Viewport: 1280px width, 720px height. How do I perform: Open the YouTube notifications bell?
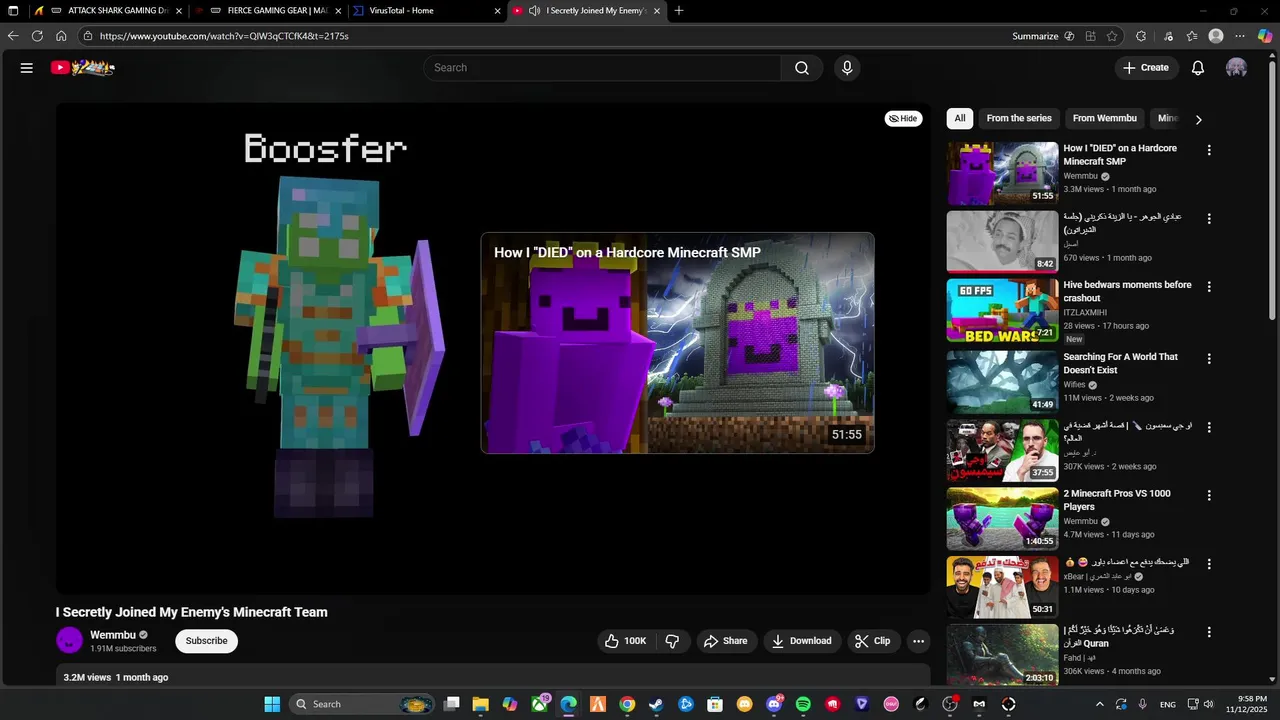tap(1197, 68)
